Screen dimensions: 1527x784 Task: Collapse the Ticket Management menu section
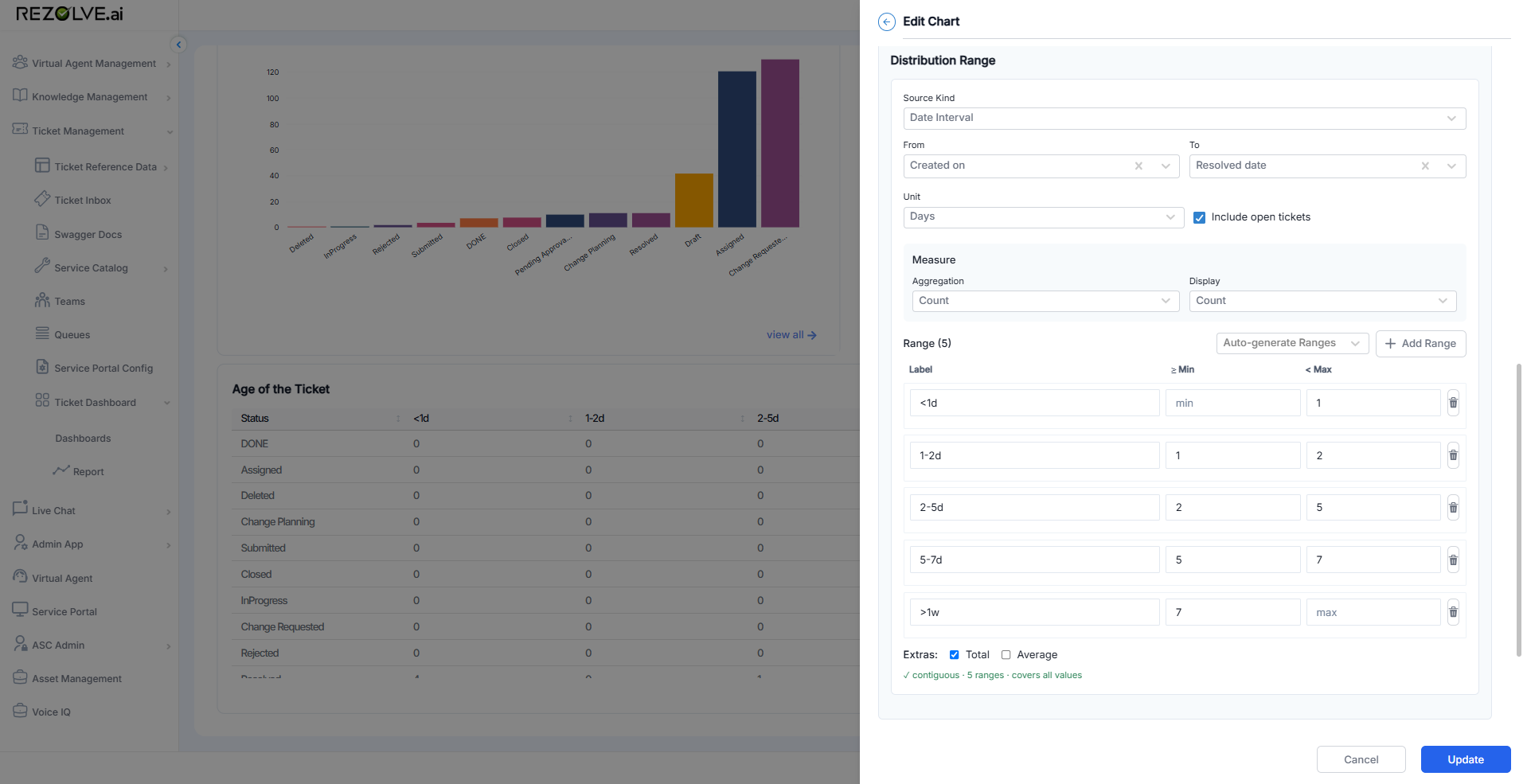click(170, 132)
